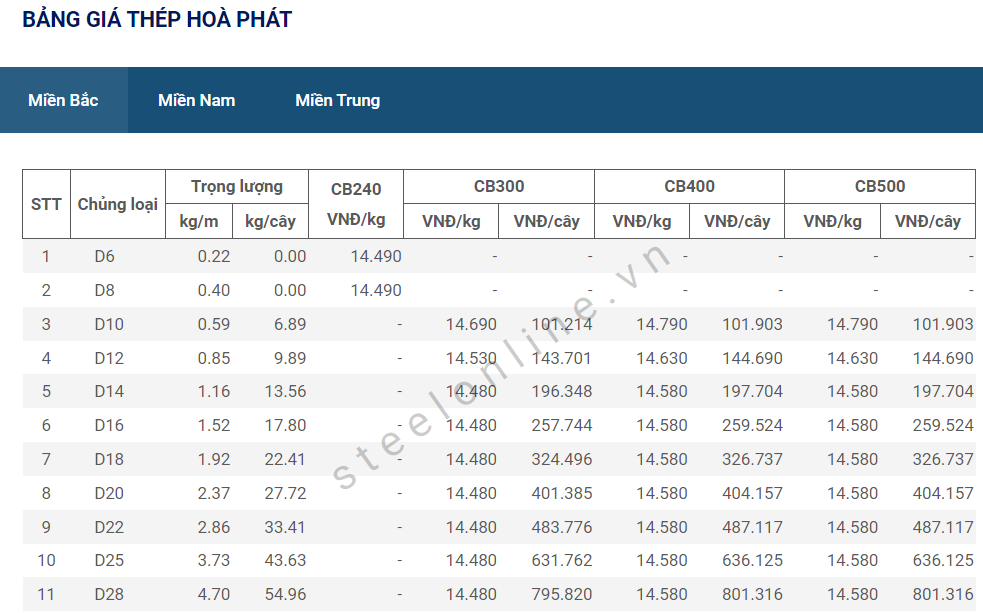Click the value 101.214 in D10 row

[562, 324]
